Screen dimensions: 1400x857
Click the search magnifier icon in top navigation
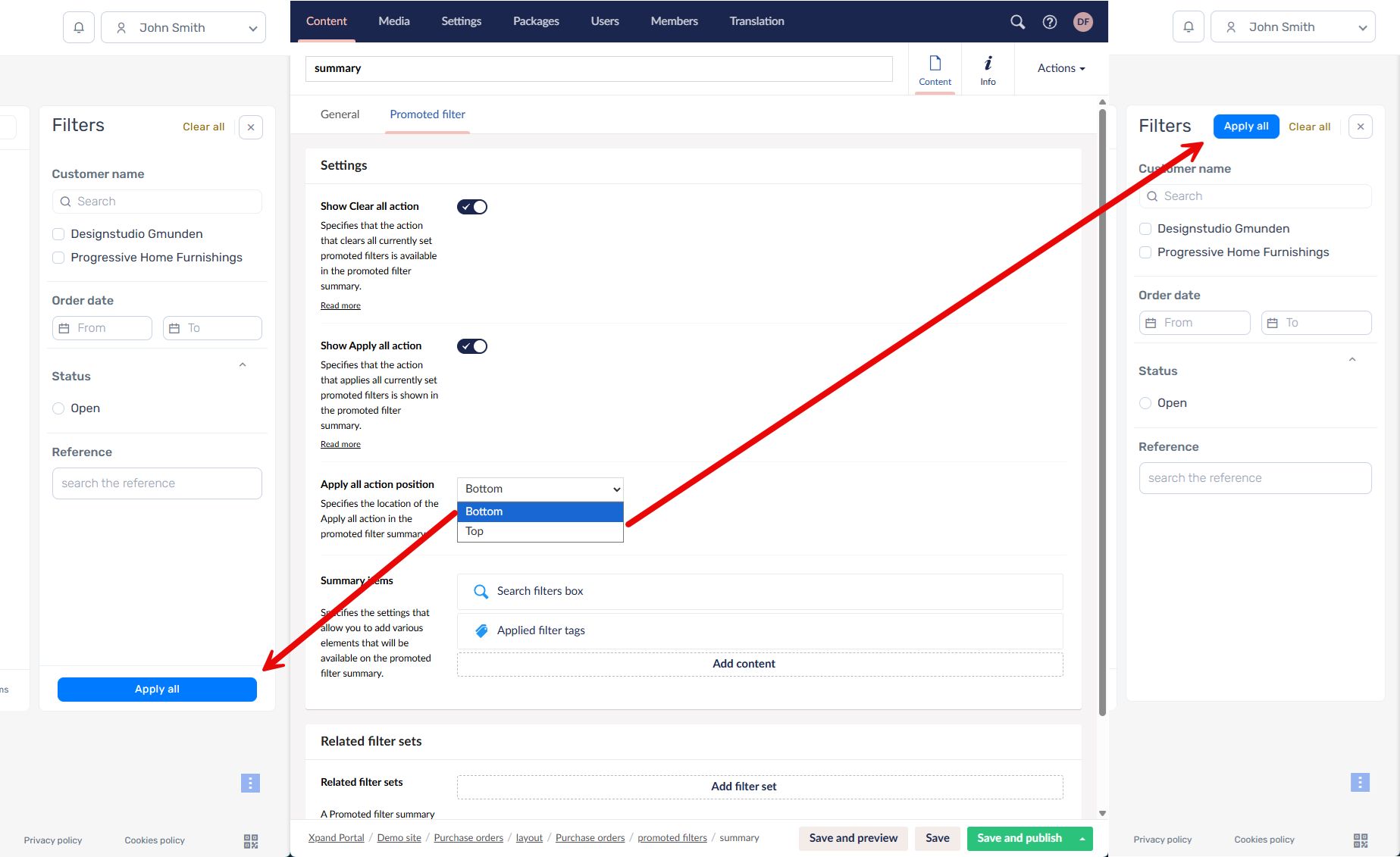[1017, 22]
